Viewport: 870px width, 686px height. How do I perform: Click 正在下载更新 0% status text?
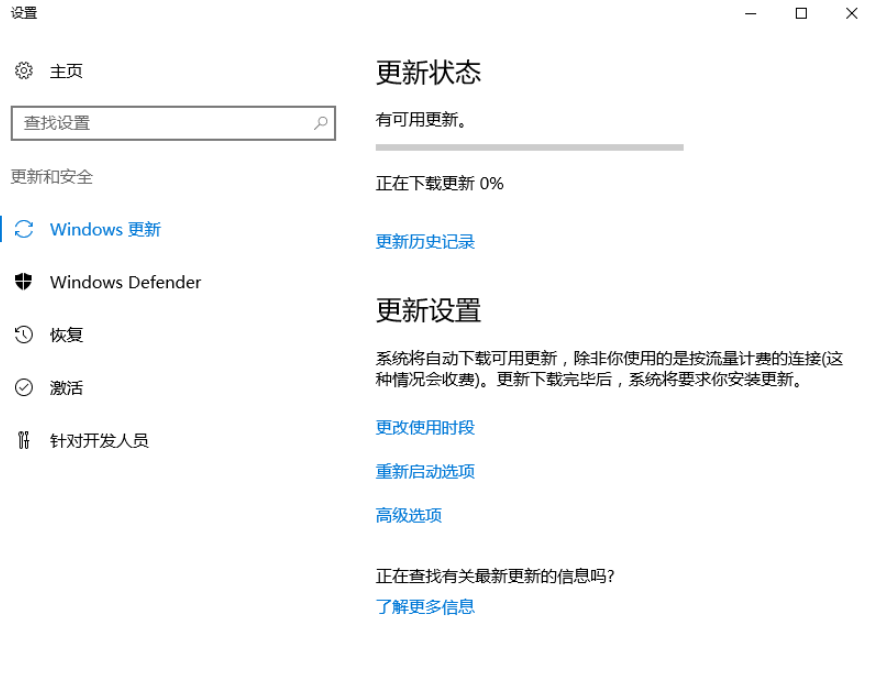click(x=439, y=183)
